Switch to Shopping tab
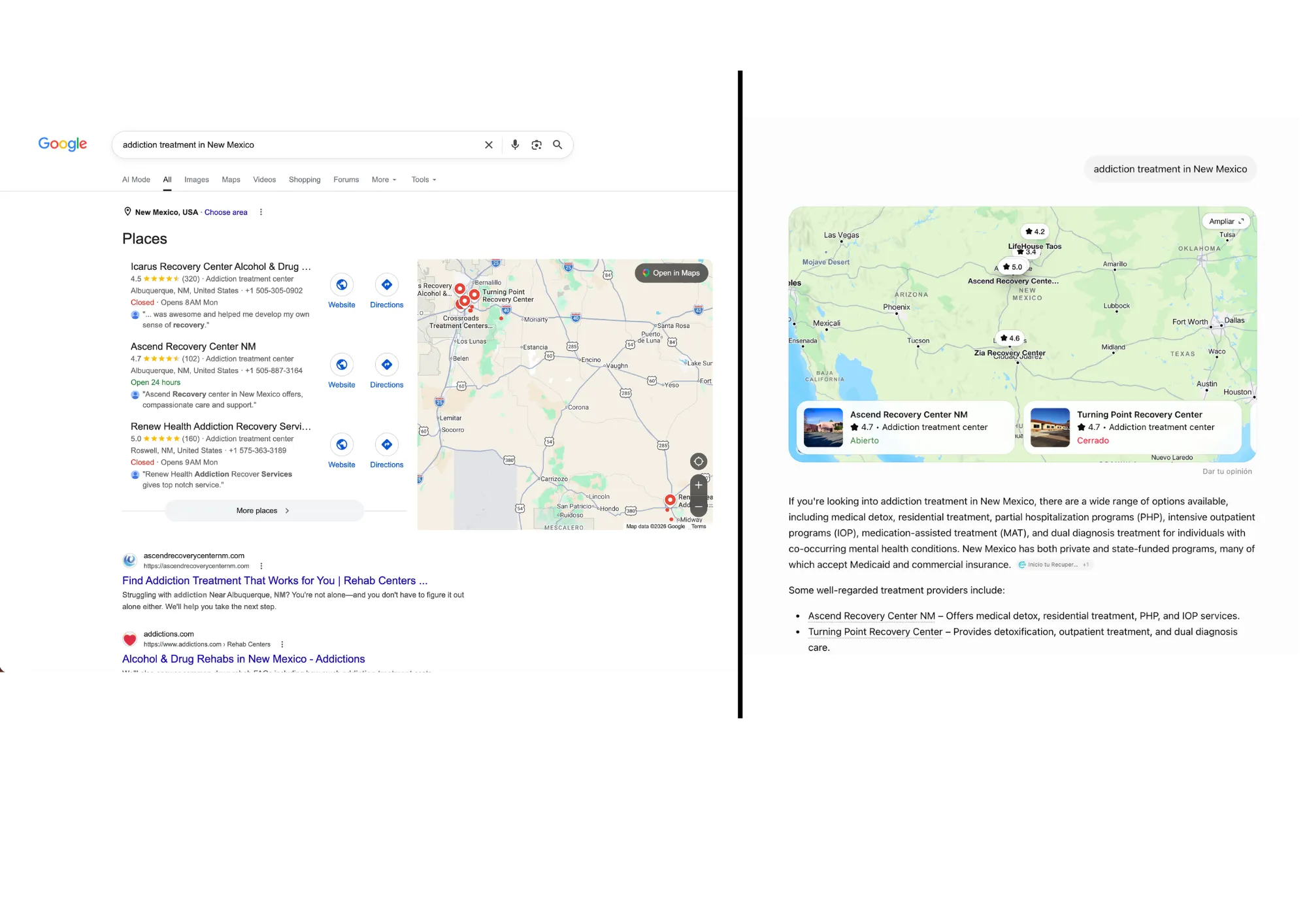This screenshot has width=1307, height=924. point(305,180)
